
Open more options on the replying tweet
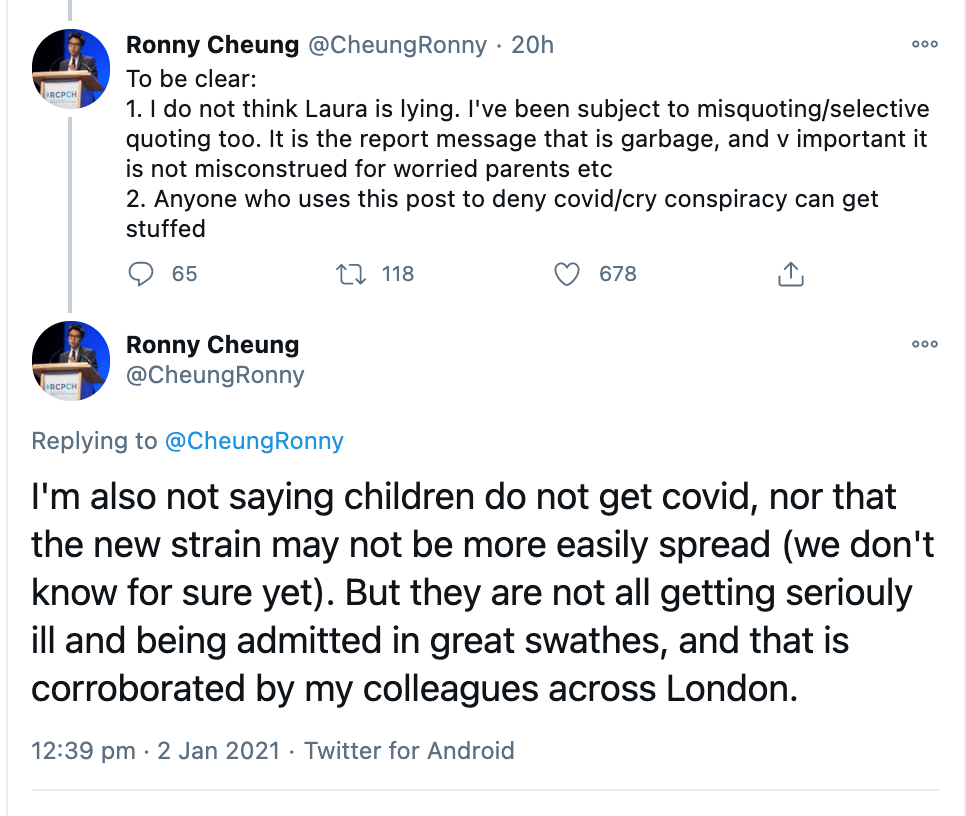[925, 344]
